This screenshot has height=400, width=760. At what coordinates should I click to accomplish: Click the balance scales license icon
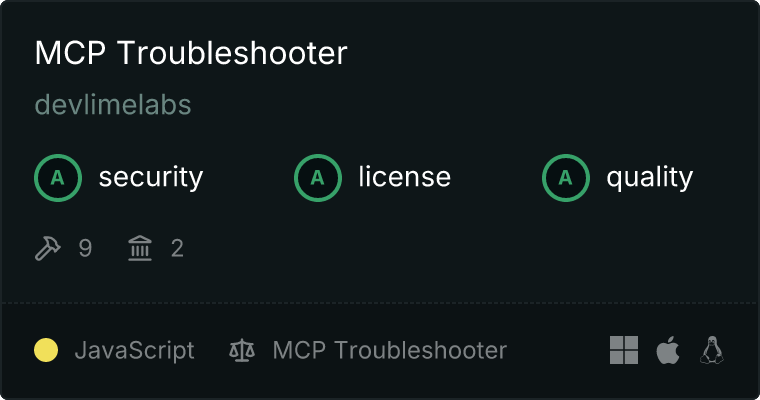(x=242, y=351)
